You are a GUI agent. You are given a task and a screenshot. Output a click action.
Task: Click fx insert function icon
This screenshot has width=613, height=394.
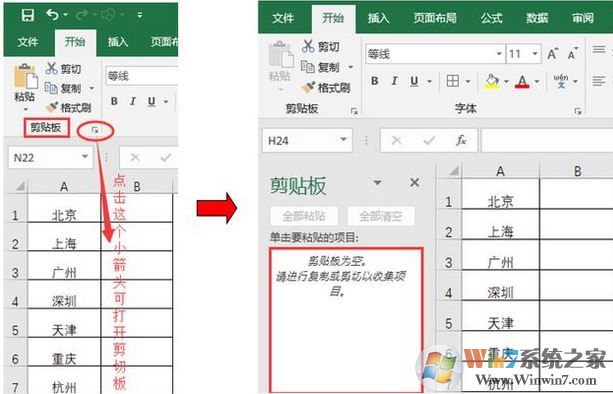click(x=461, y=140)
